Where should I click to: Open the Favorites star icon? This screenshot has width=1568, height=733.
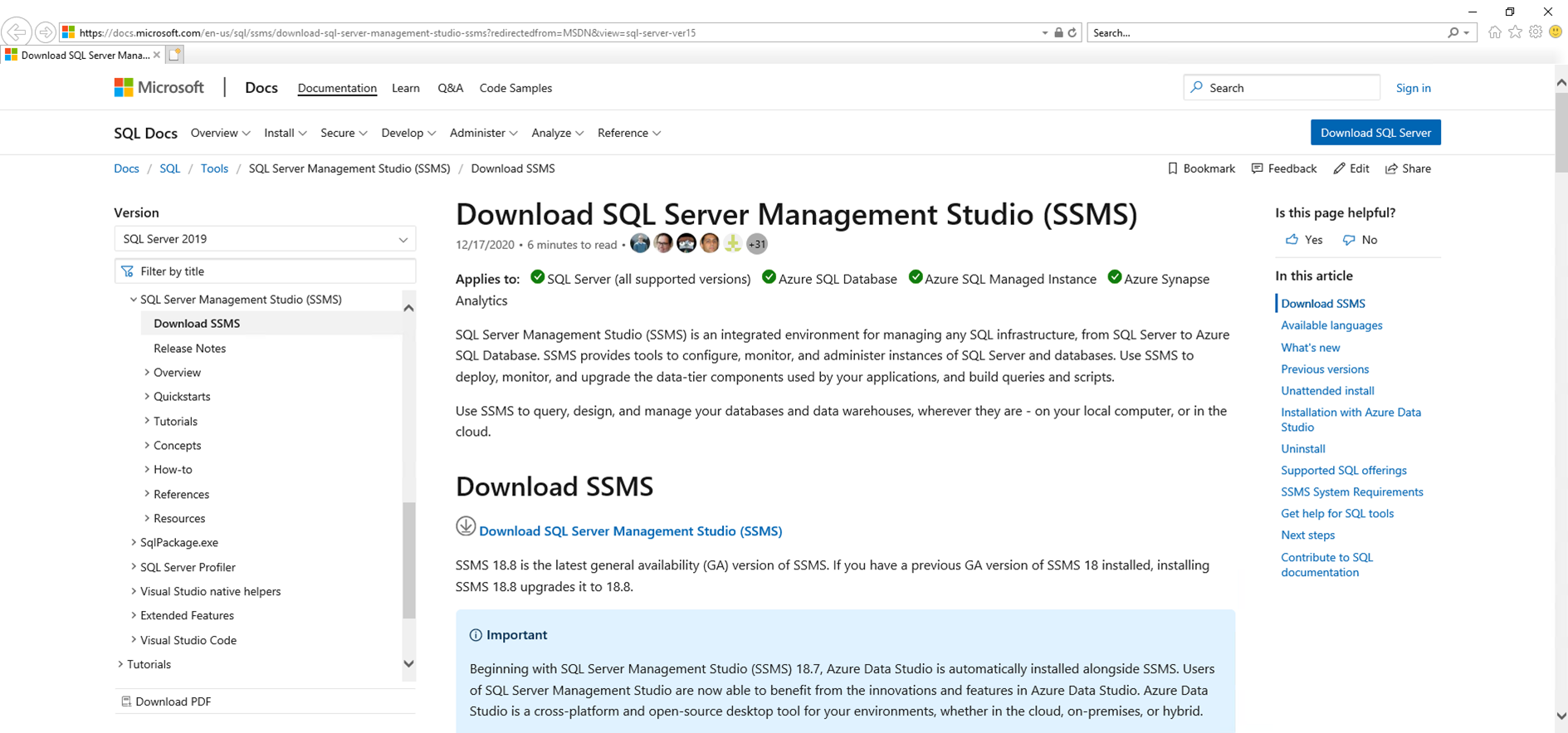(1516, 32)
